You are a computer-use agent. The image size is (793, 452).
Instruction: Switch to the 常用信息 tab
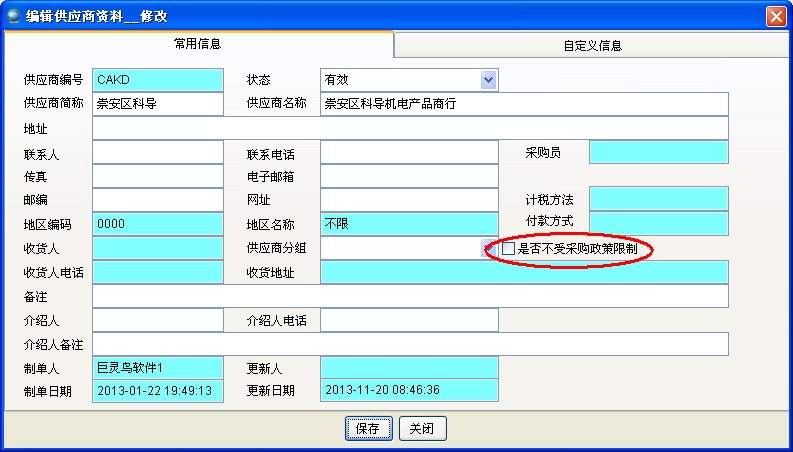pos(198,45)
